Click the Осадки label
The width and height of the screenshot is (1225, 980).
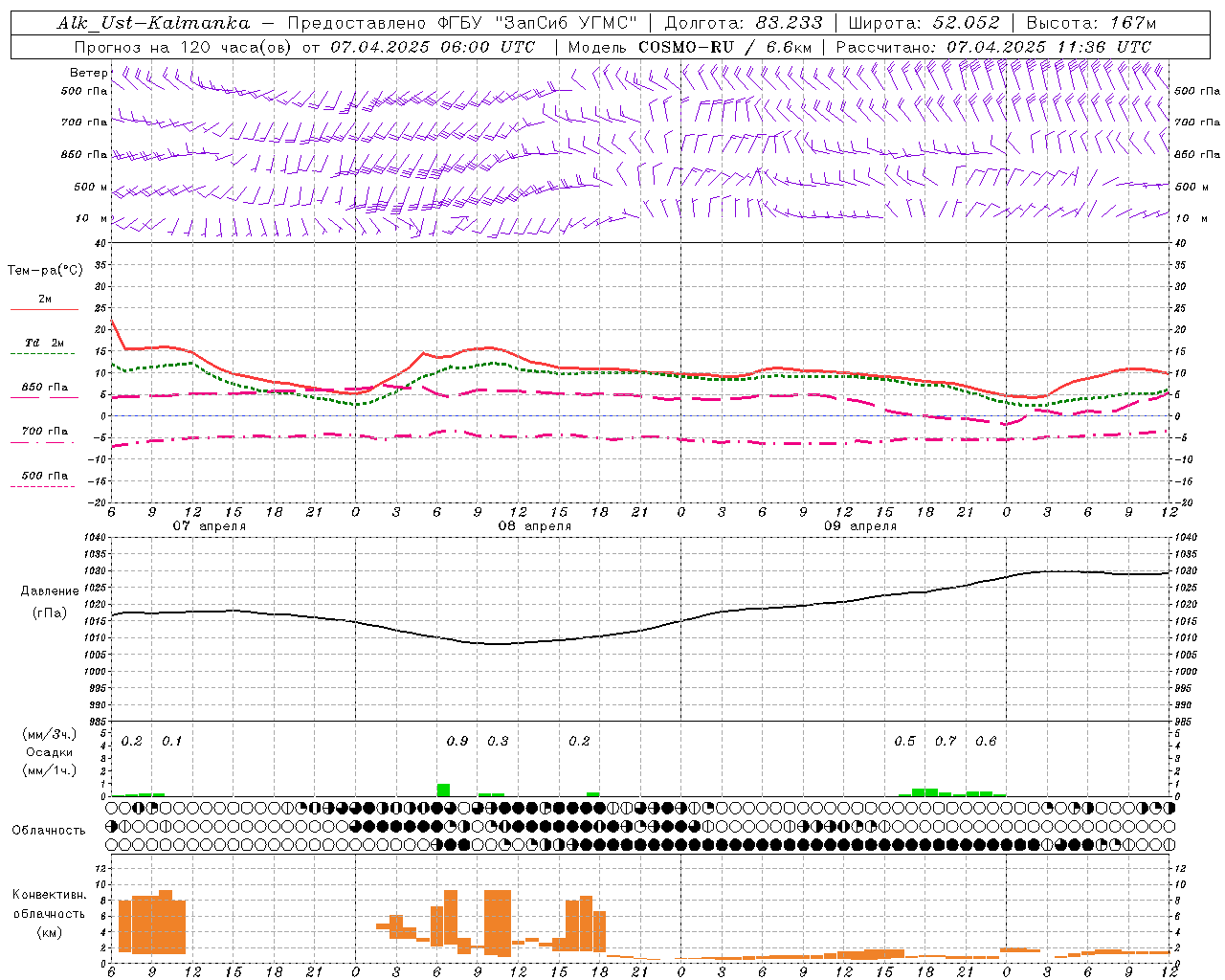(50, 752)
